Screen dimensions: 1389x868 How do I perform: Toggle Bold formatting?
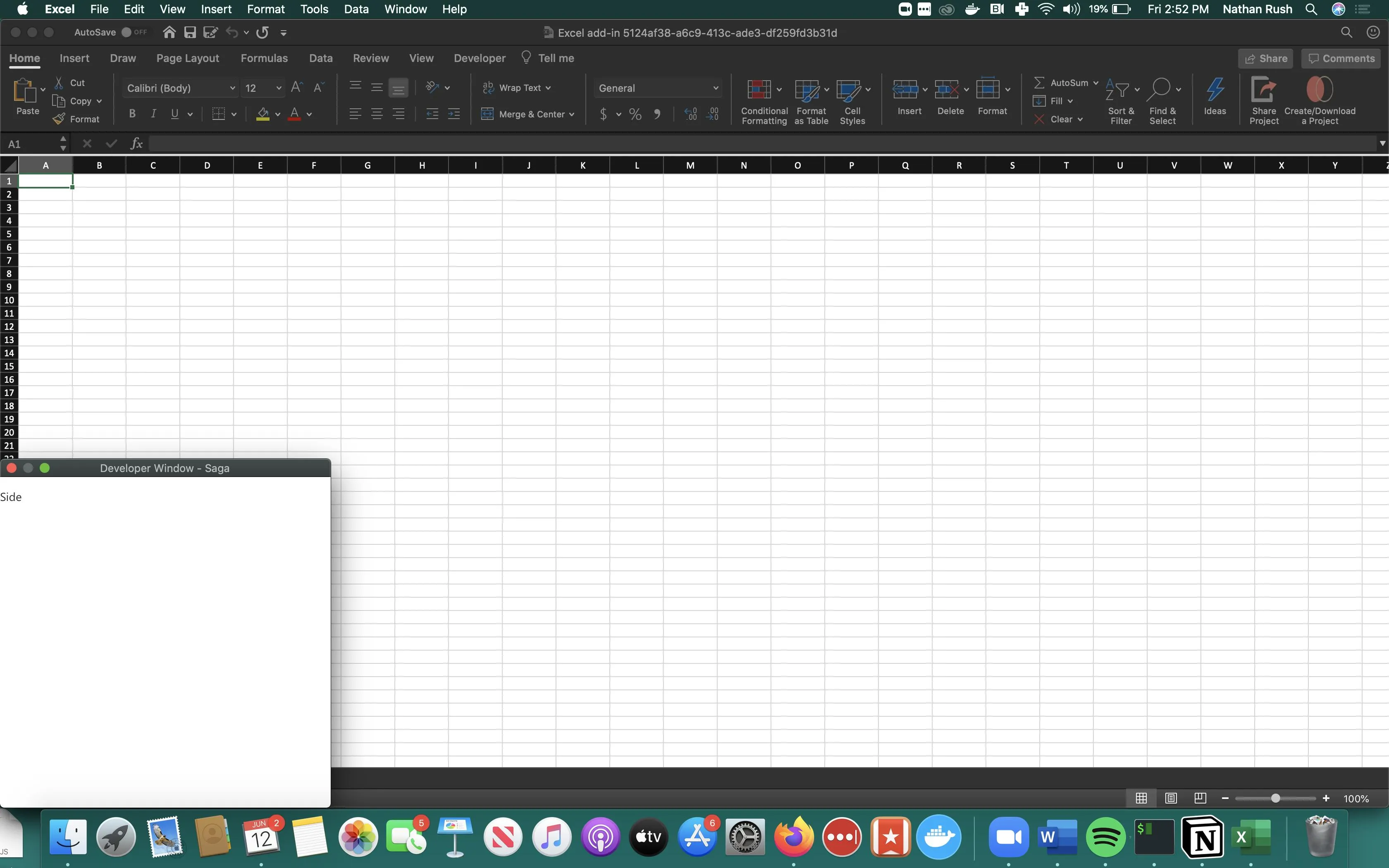point(132,114)
